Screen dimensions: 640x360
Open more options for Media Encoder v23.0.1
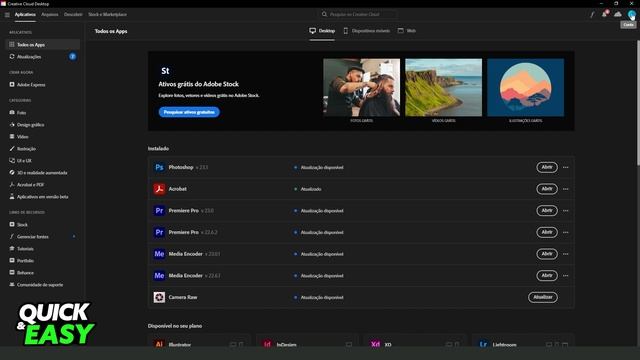click(x=566, y=254)
